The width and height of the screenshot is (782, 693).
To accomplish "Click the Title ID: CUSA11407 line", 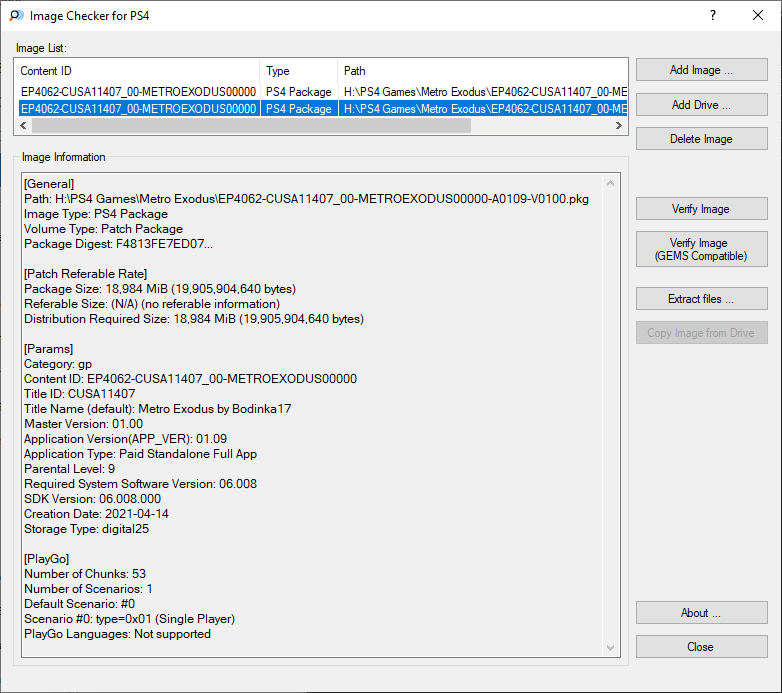I will (x=80, y=394).
